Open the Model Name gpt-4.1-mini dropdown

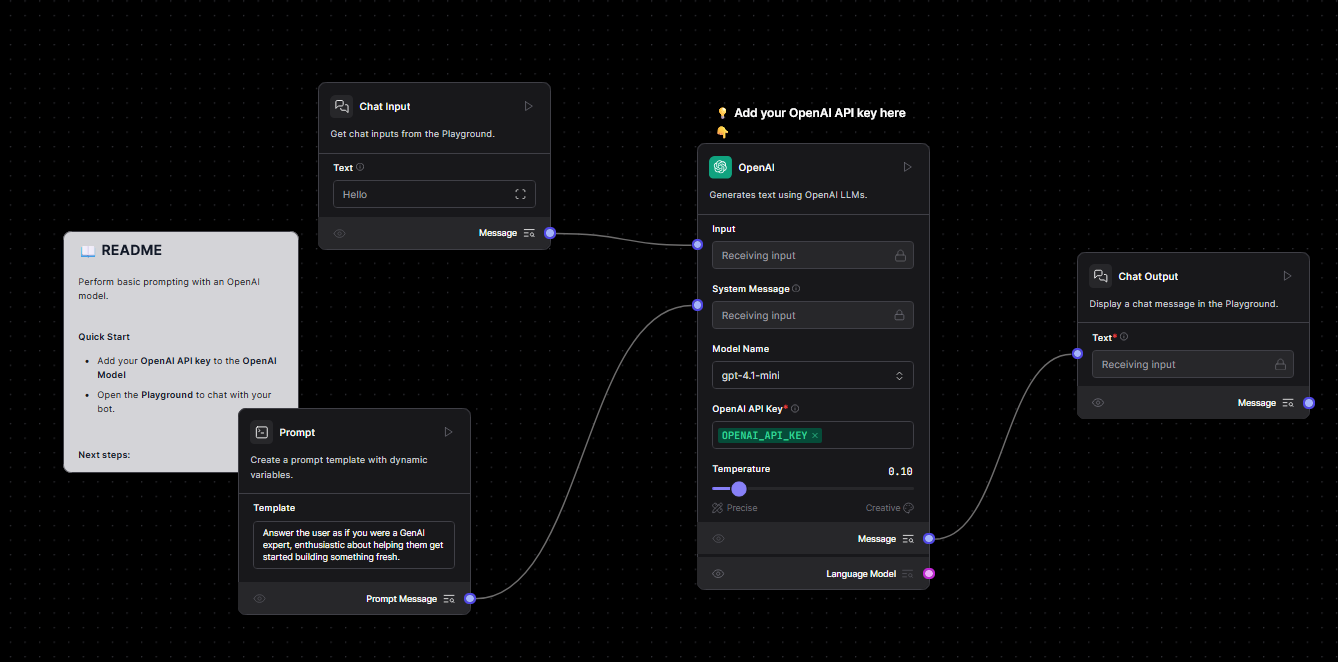click(x=813, y=375)
